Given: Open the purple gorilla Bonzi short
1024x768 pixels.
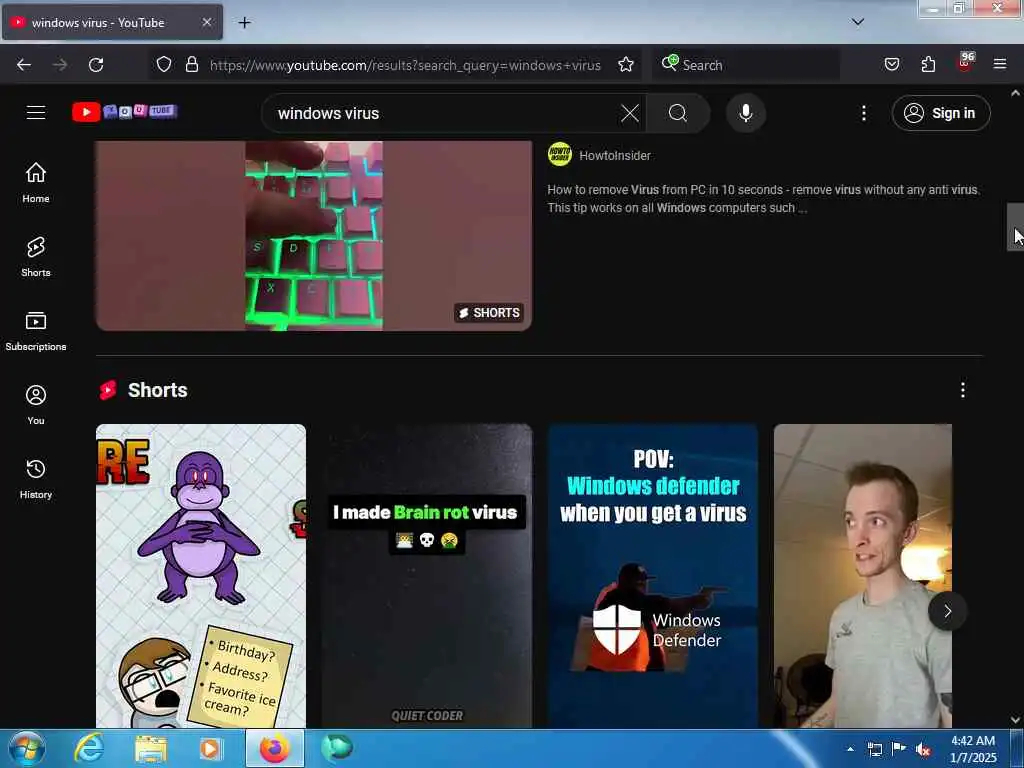Looking at the screenshot, I should 201,576.
